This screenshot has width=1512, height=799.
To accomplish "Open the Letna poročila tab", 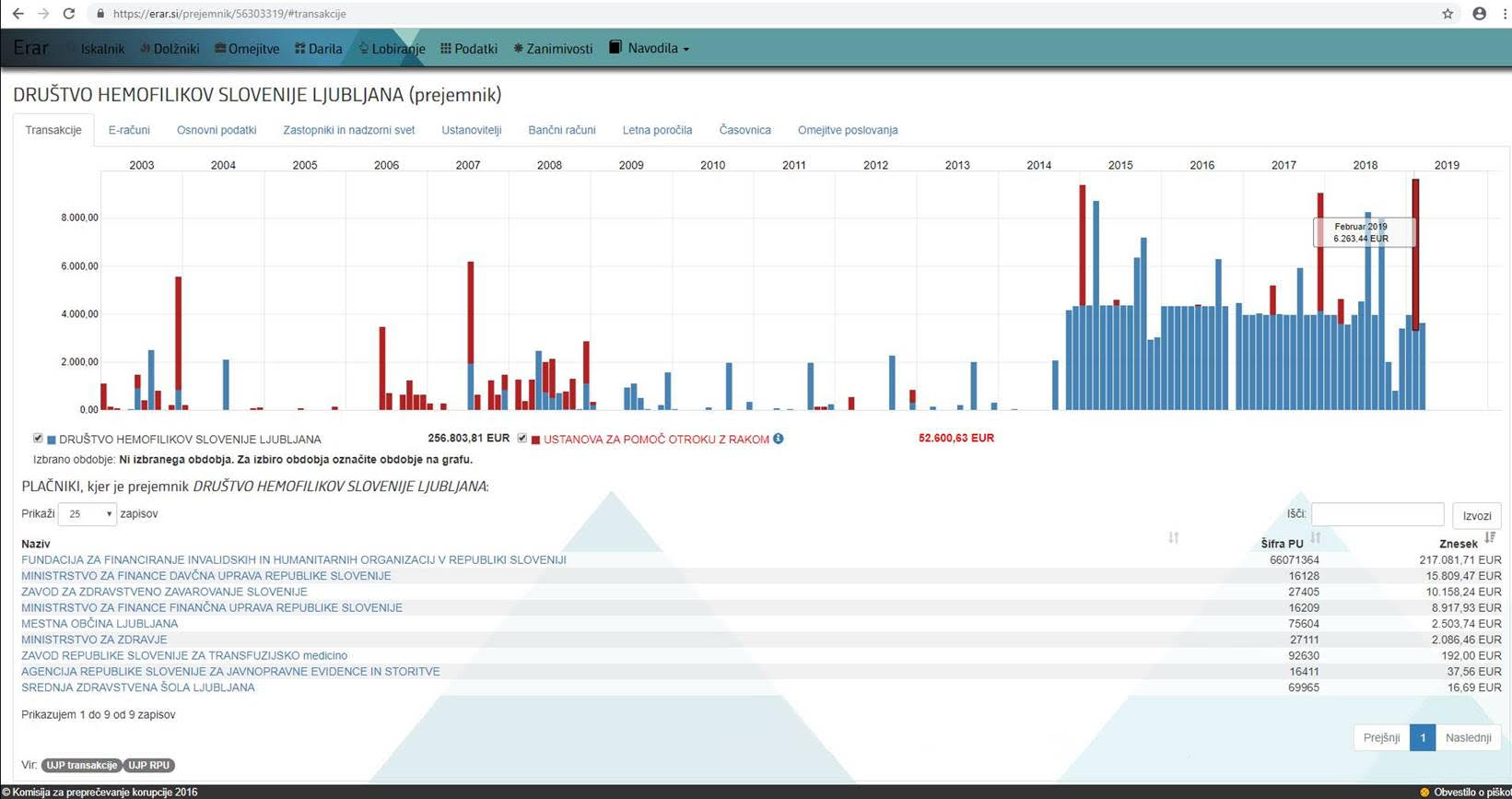I will click(x=657, y=130).
